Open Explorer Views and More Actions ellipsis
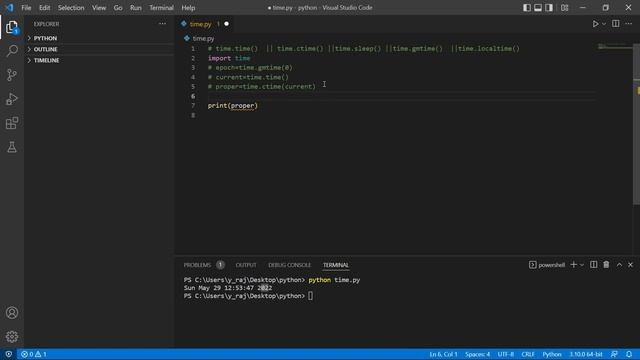Screen dimensions: 640x360 point(162,24)
